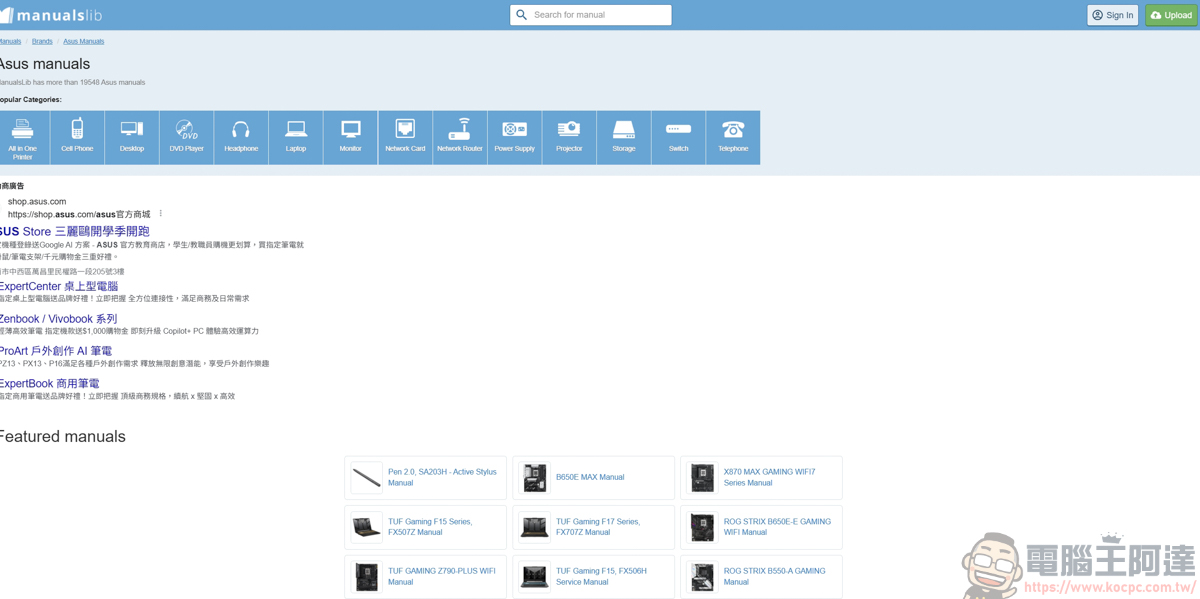The width and height of the screenshot is (1200, 599).
Task: Open ad options three-dot menu
Action: [x=160, y=214]
